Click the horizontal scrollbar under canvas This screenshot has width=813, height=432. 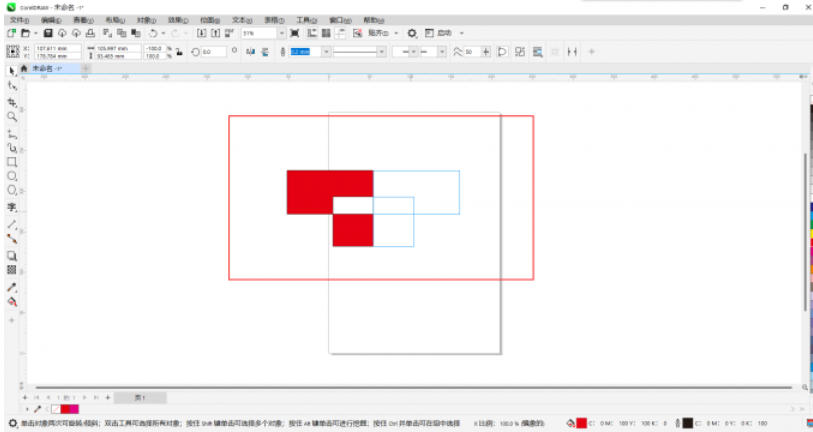[x=413, y=387]
